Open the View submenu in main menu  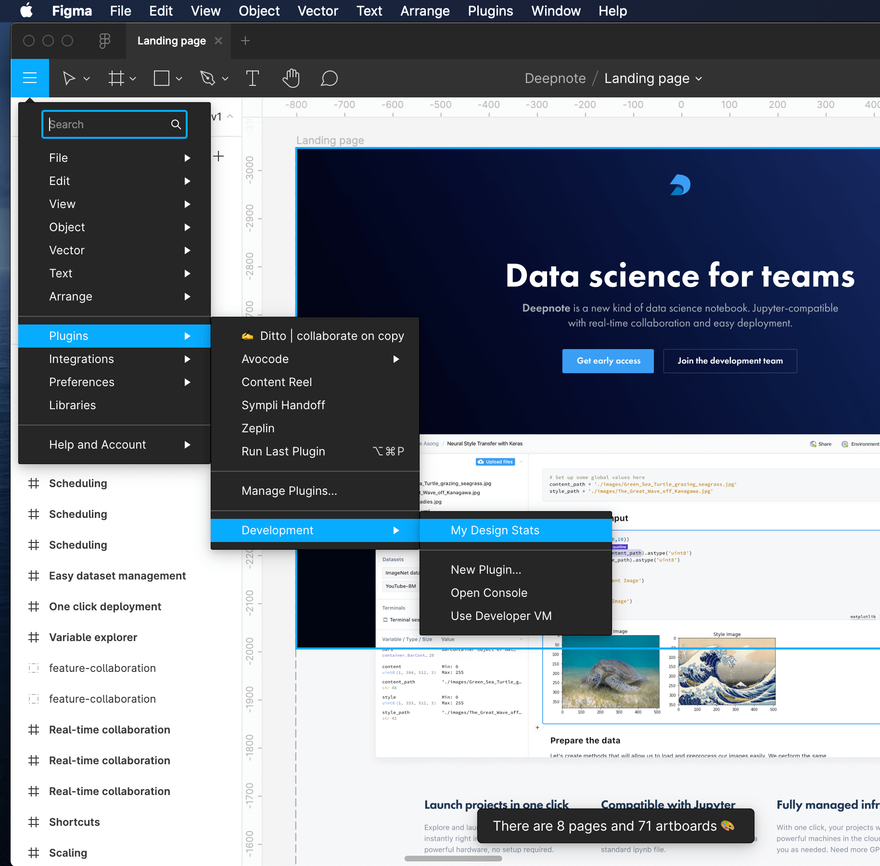point(114,204)
